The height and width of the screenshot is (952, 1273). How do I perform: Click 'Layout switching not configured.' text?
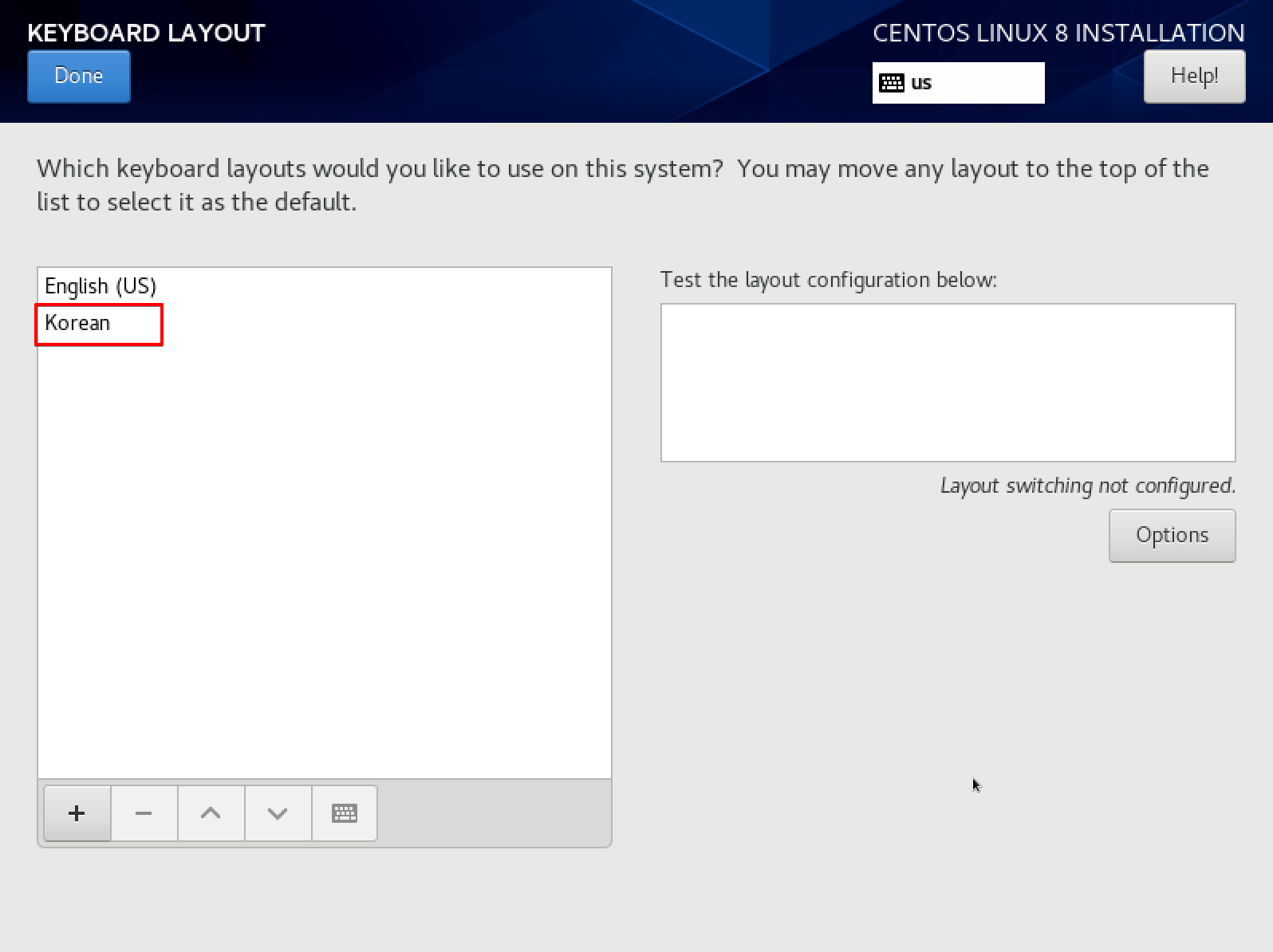pyautogui.click(x=1088, y=486)
